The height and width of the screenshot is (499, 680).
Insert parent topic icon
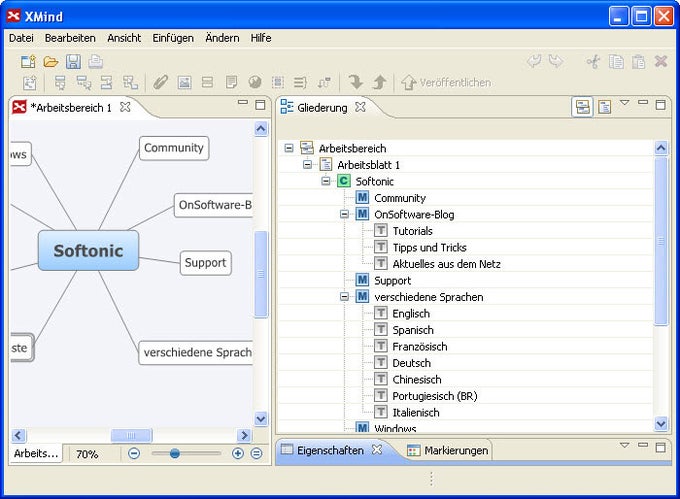[130, 82]
